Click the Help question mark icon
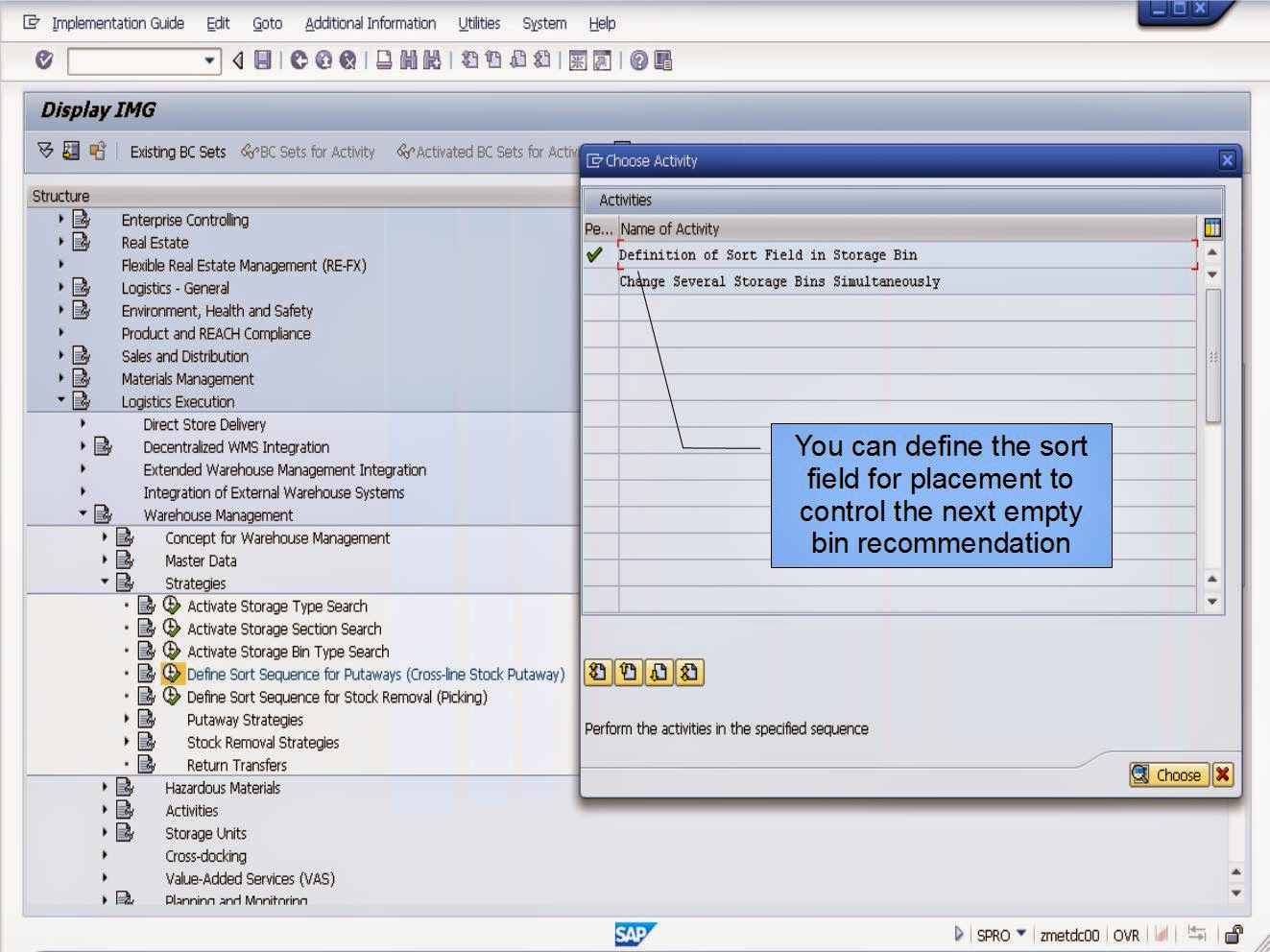Screen dimensions: 1270x952 638,60
